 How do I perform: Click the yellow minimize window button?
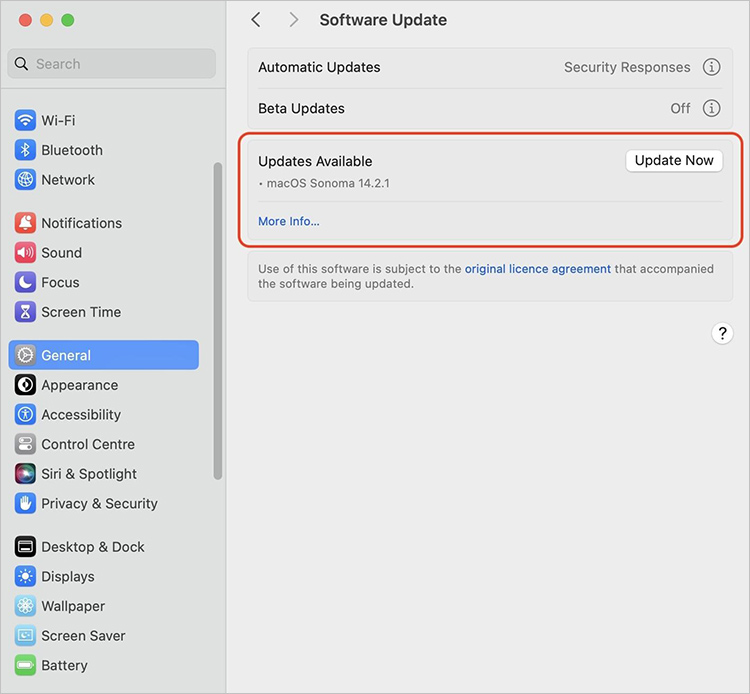[46, 20]
